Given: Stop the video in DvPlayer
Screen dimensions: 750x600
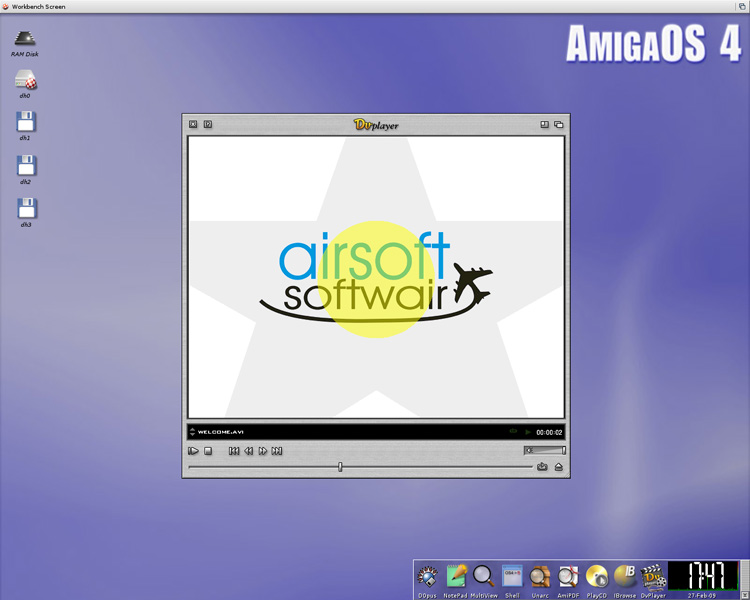Looking at the screenshot, I should tap(208, 451).
